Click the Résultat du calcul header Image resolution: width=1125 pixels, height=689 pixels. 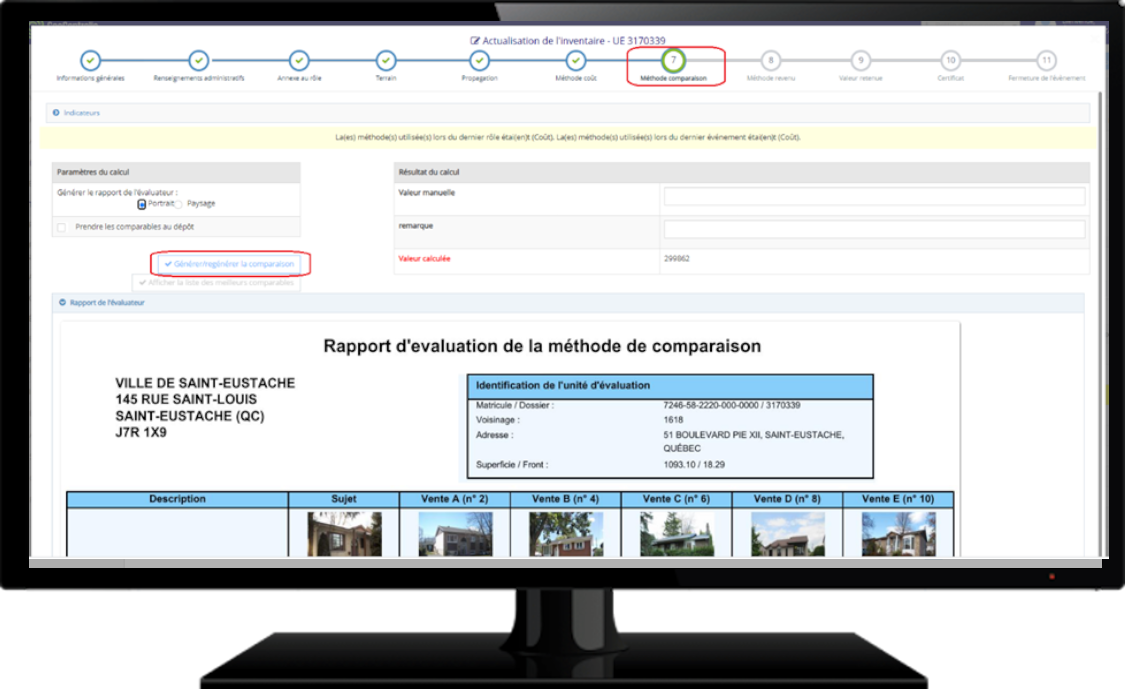tap(742, 172)
